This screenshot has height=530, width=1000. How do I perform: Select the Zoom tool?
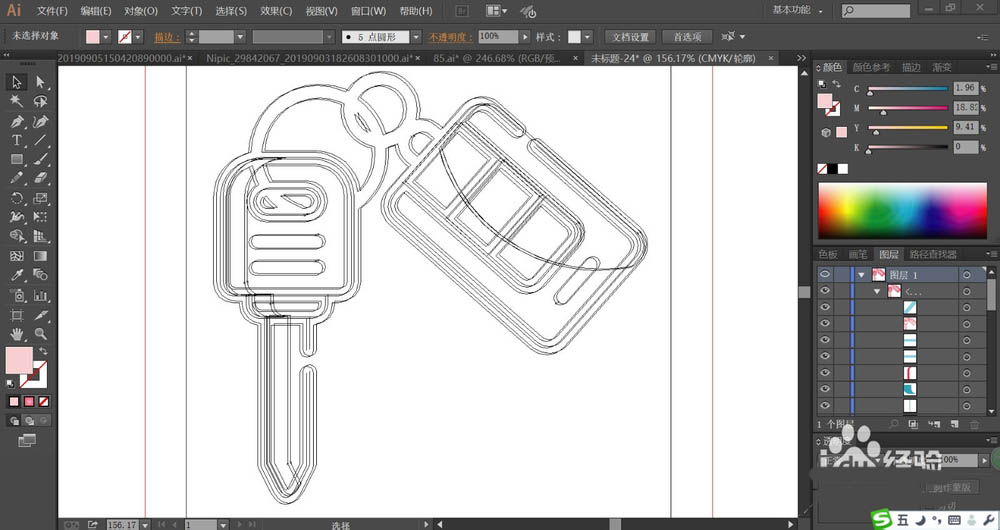tap(40, 334)
